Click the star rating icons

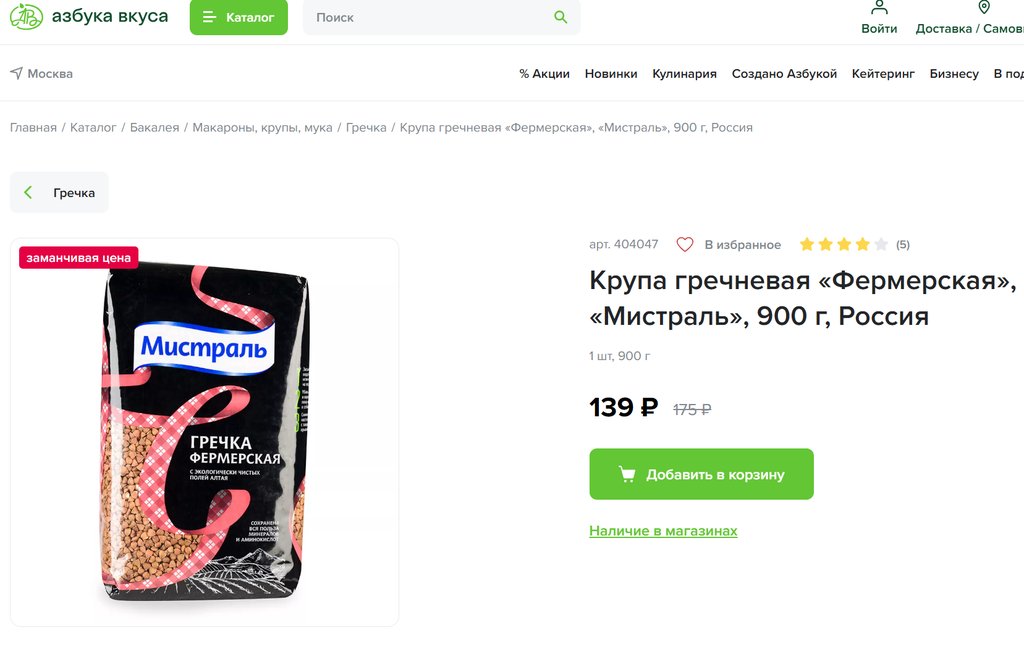click(x=844, y=245)
